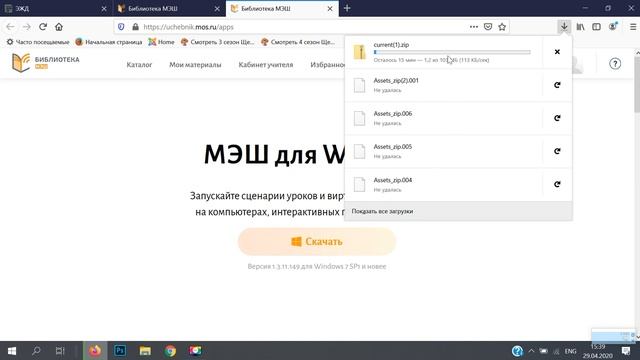Open Chrome from the taskbar
The height and width of the screenshot is (360, 640).
click(170, 351)
